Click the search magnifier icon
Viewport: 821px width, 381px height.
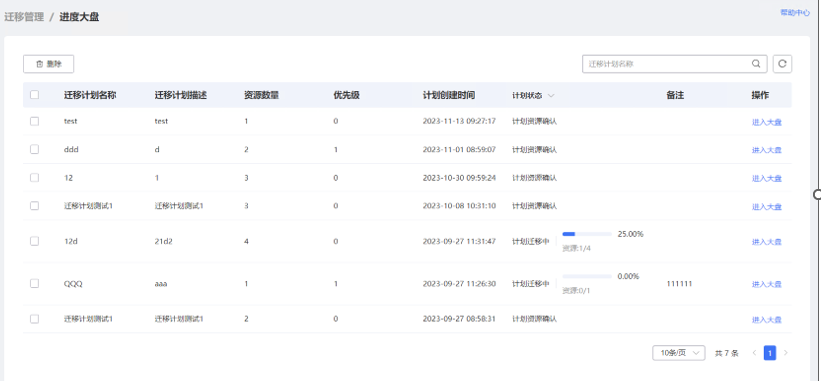pos(756,64)
